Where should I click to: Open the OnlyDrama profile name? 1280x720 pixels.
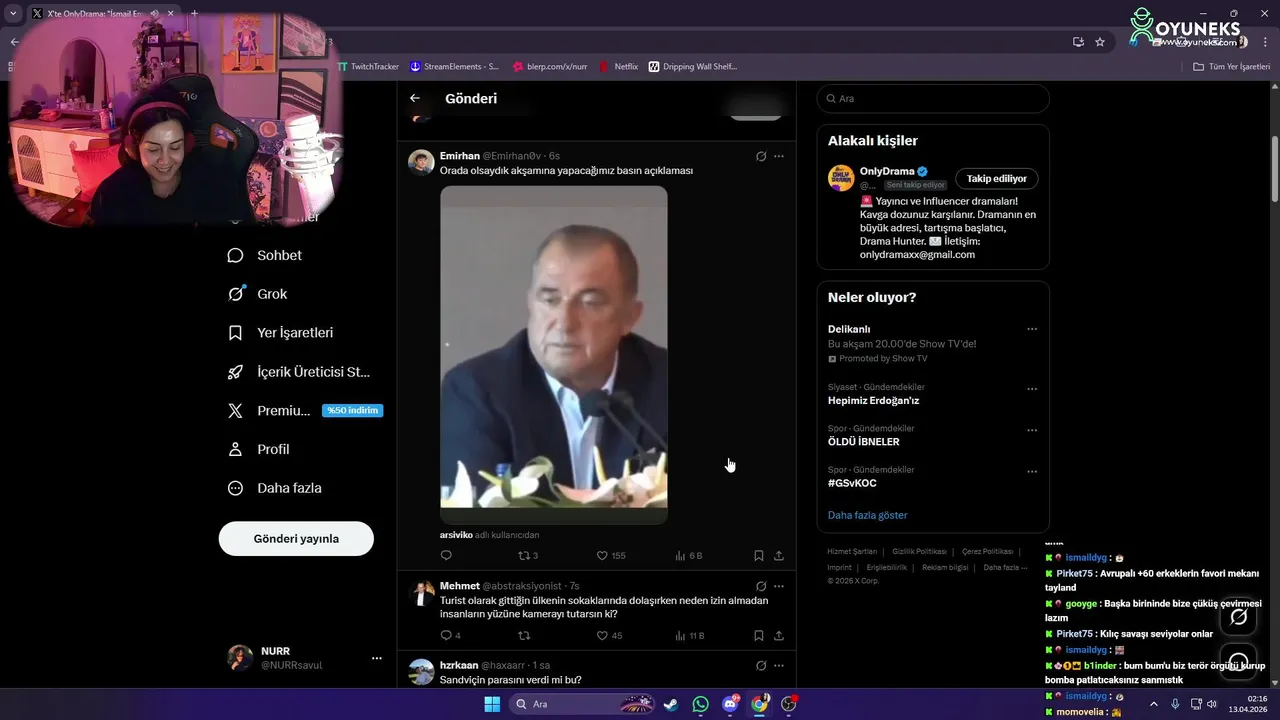click(x=887, y=171)
